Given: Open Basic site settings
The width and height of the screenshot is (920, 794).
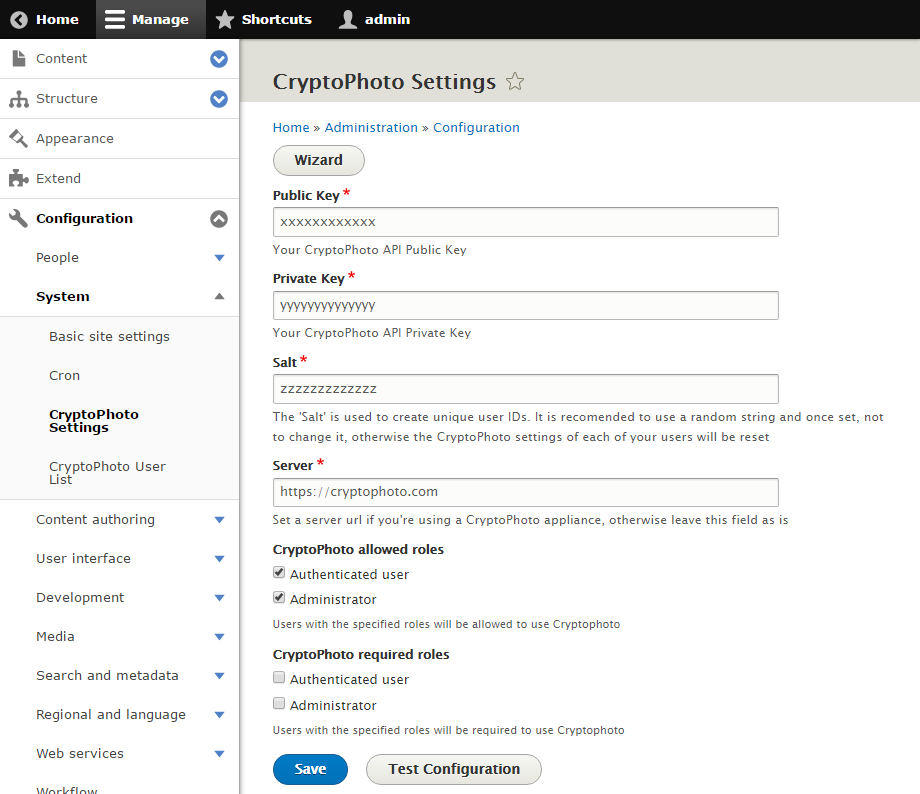Looking at the screenshot, I should (109, 336).
